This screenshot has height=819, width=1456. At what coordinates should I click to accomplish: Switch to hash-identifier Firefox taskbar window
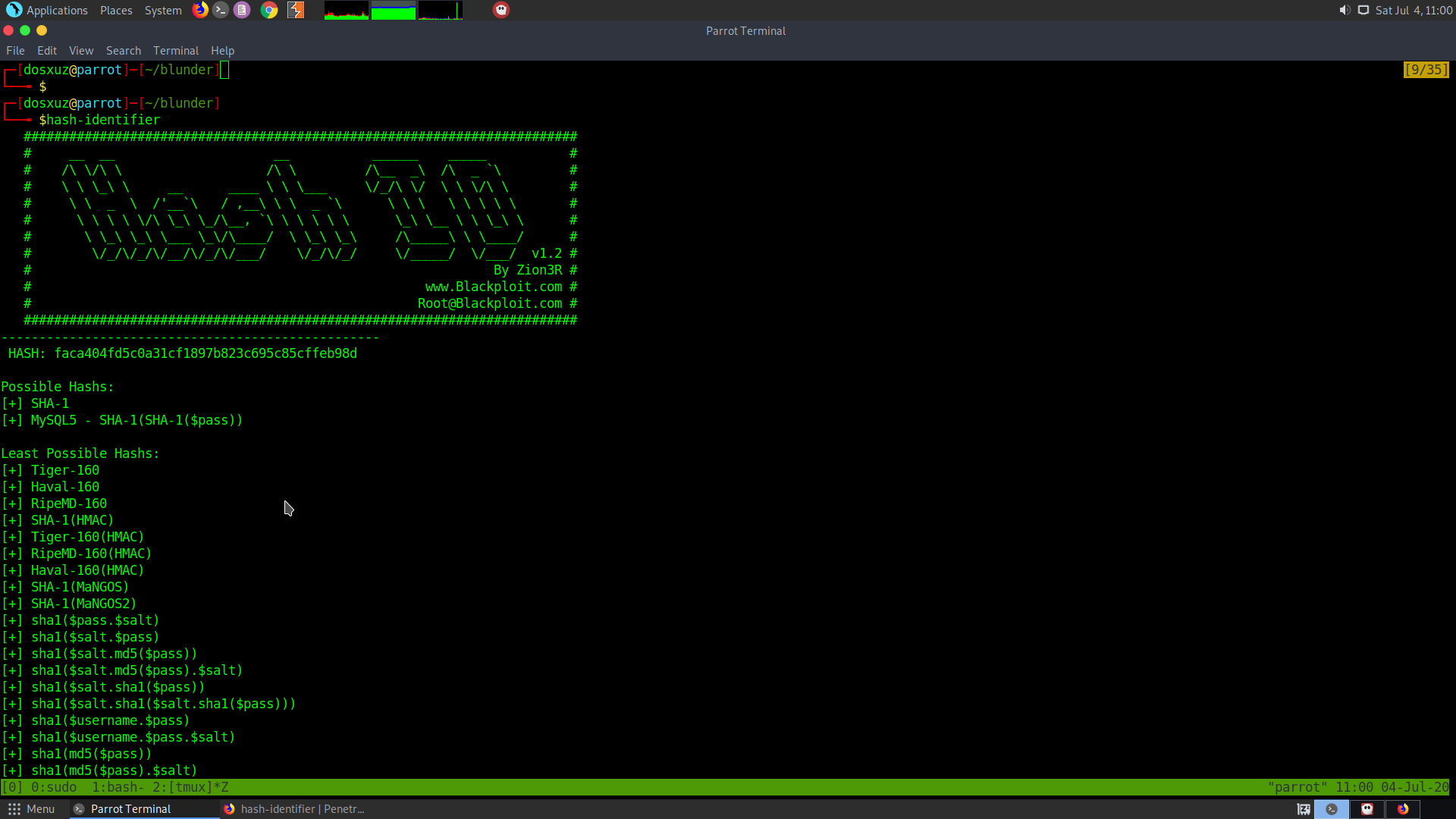point(294,809)
